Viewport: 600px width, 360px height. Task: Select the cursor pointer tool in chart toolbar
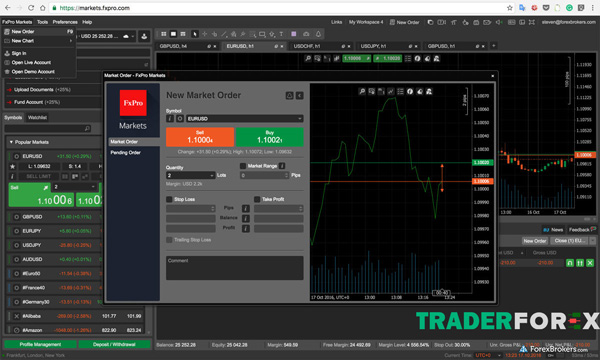point(194,34)
